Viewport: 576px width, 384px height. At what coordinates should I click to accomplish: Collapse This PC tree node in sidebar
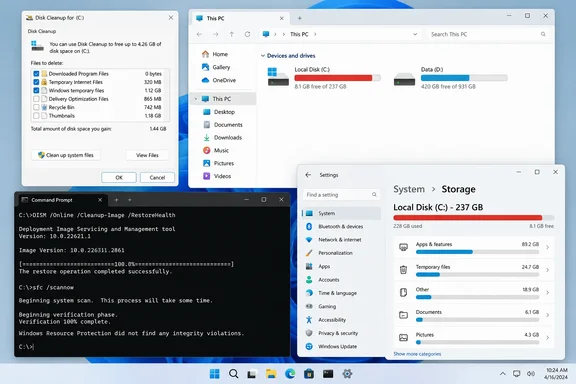[x=196, y=99]
